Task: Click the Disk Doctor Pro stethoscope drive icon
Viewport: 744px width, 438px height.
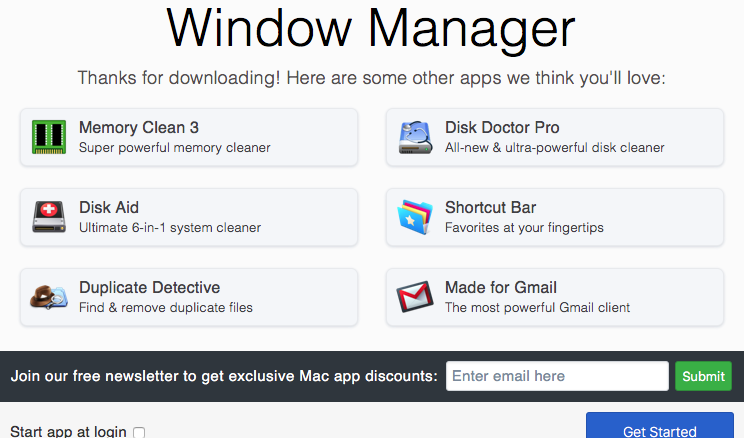Action: pos(415,137)
